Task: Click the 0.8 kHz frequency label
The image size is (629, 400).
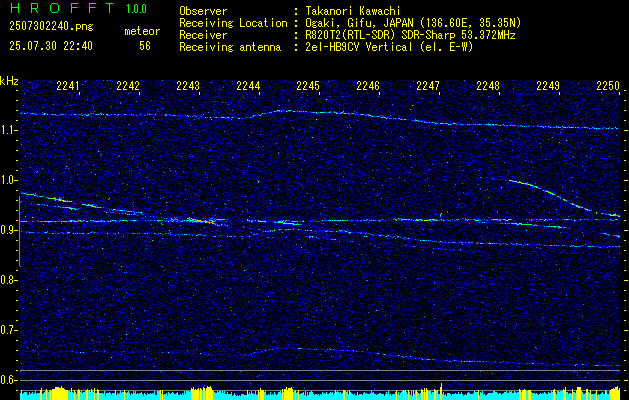Action: pyautogui.click(x=9, y=280)
